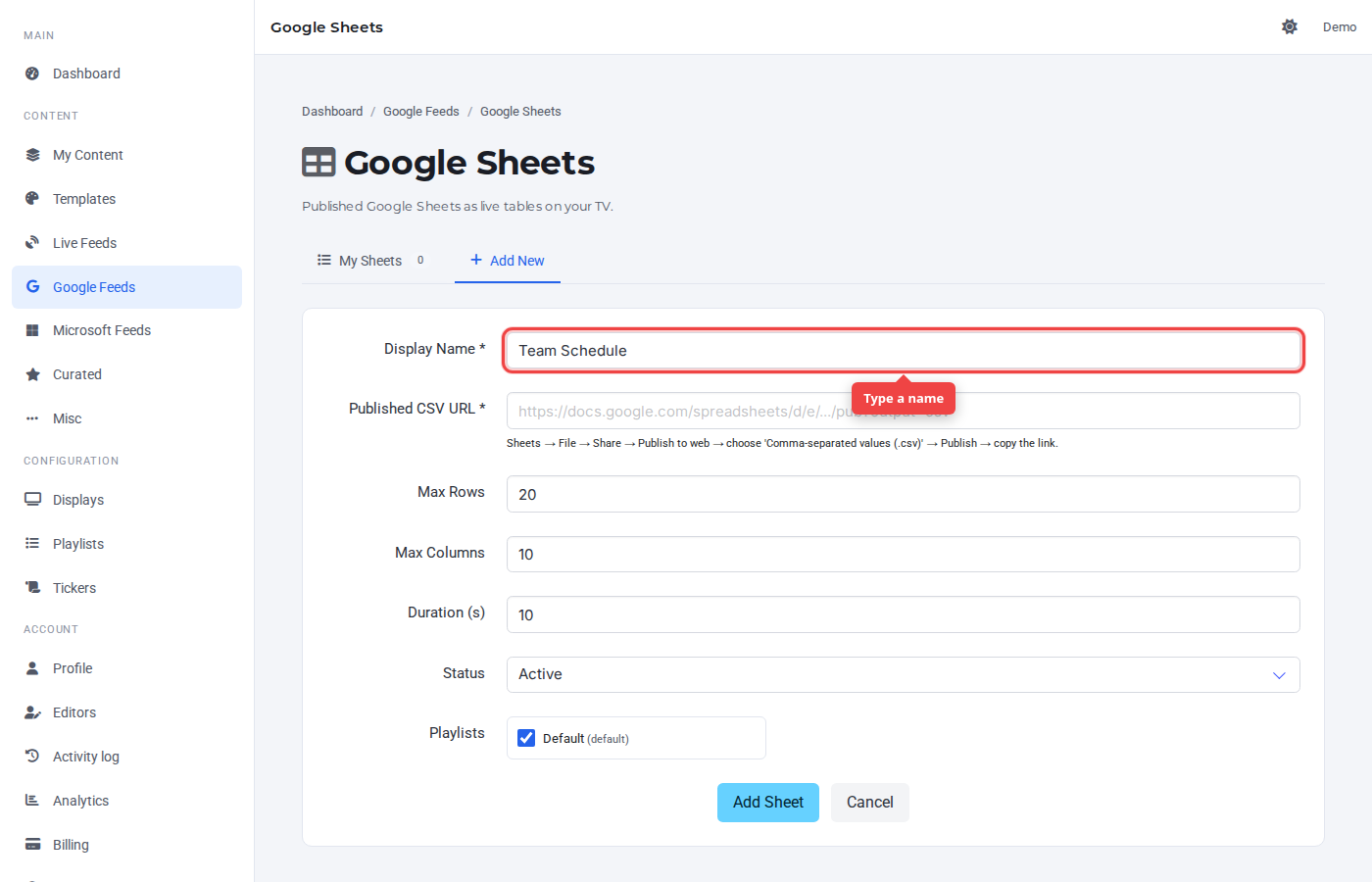Uncheck the Default playlist checkbox

click(526, 738)
